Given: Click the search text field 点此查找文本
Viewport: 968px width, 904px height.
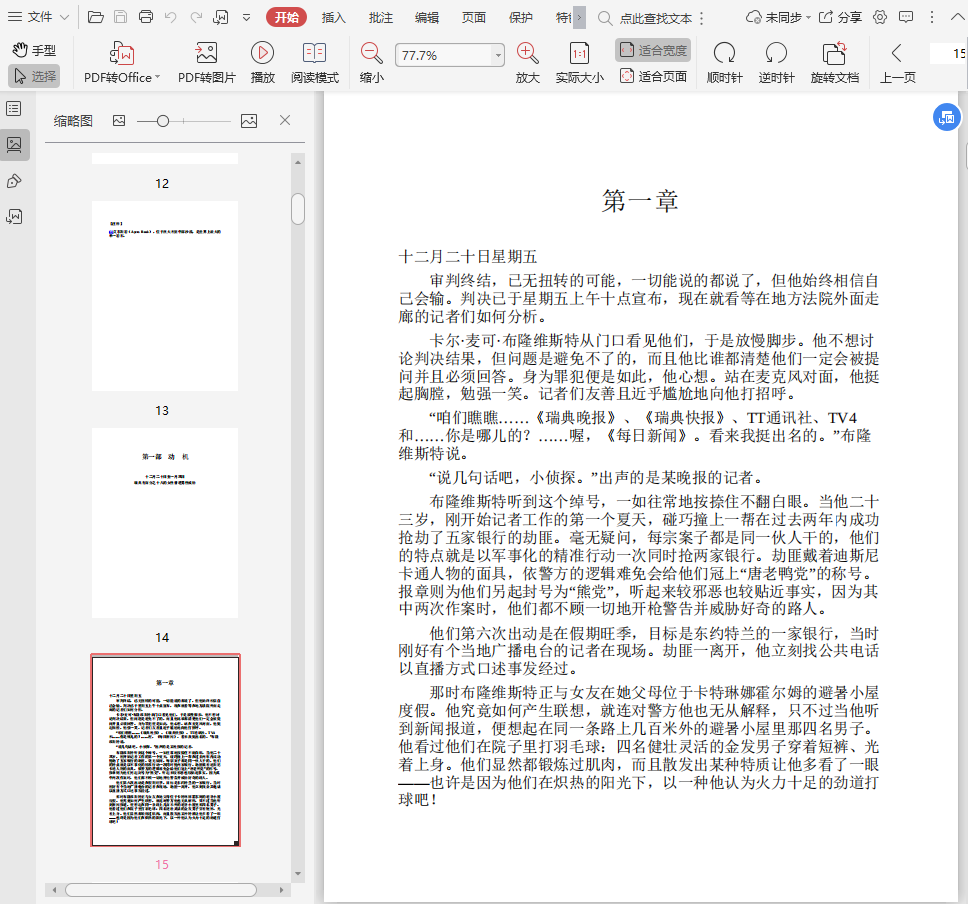Looking at the screenshot, I should pos(656,19).
